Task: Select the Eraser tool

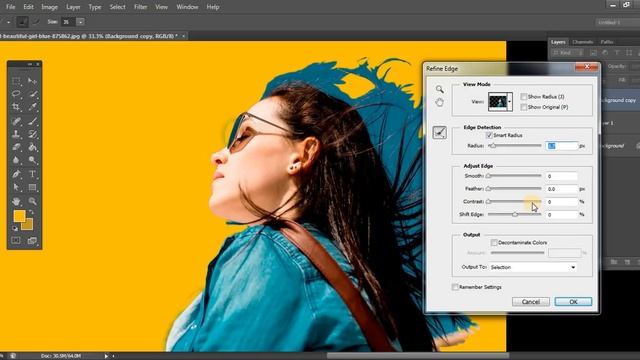Action: point(16,147)
